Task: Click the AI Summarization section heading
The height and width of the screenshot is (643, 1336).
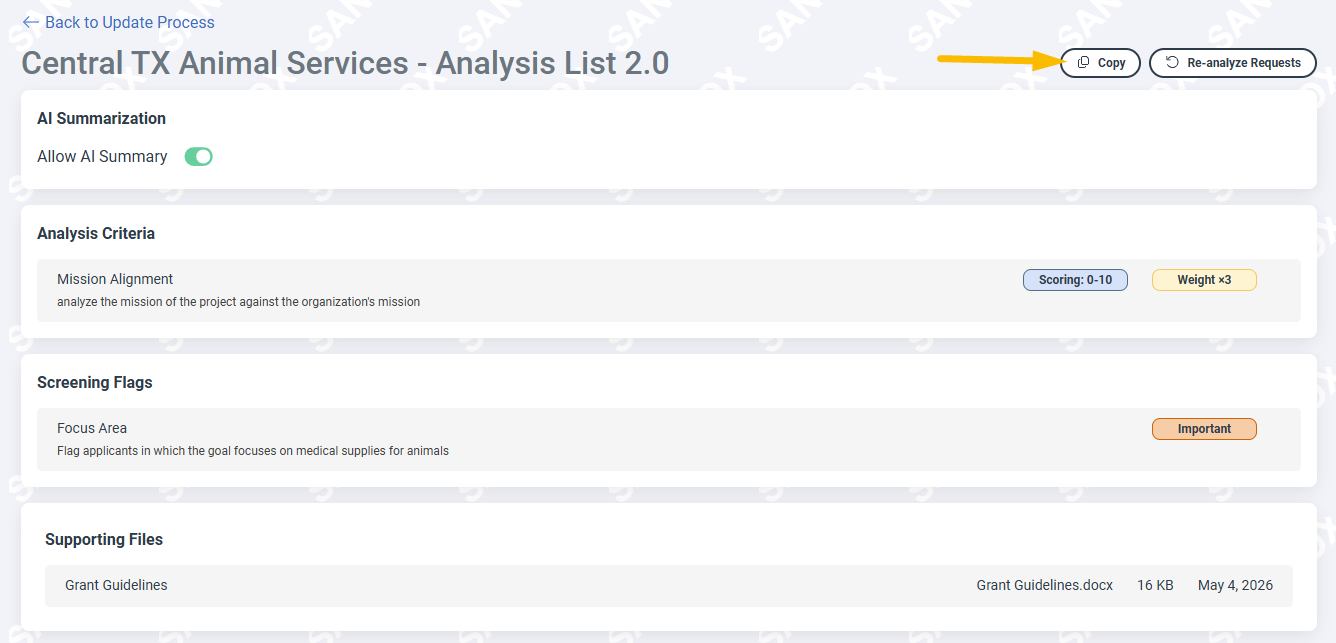Action: [x=102, y=118]
